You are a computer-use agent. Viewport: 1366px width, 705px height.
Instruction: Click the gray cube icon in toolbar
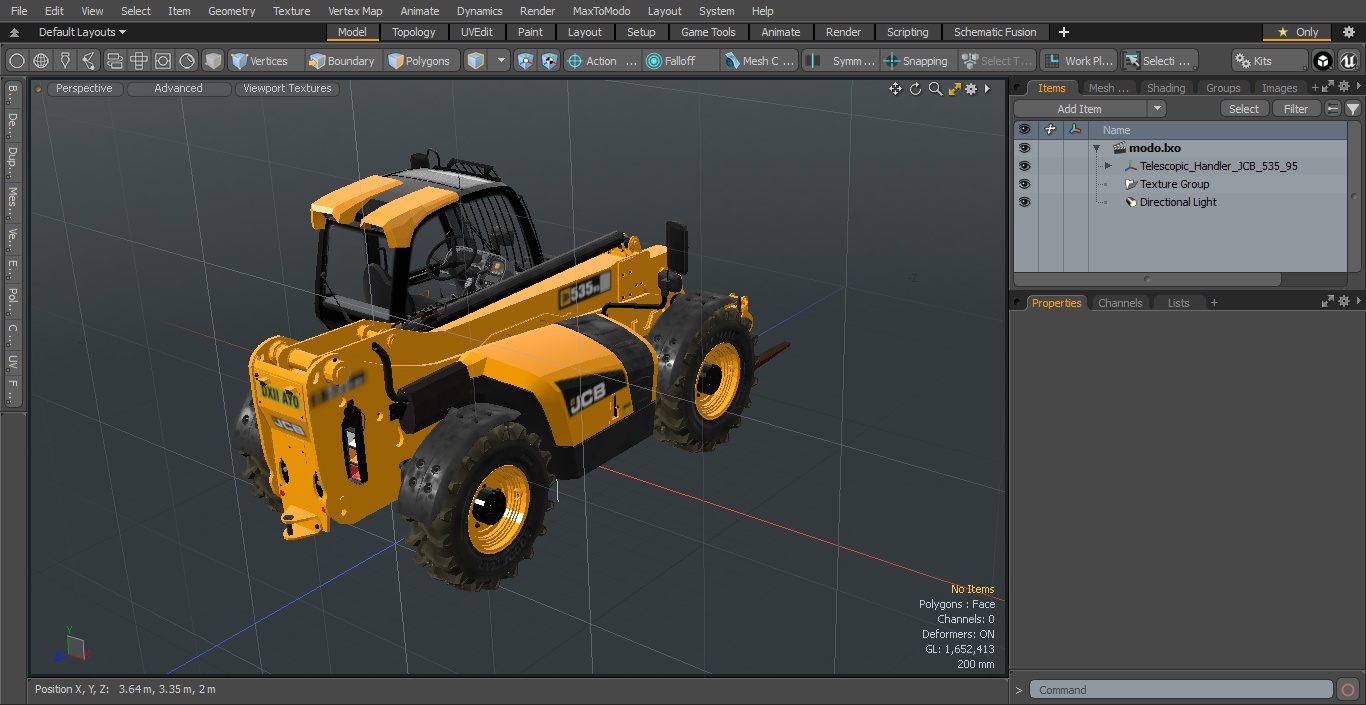tap(213, 61)
